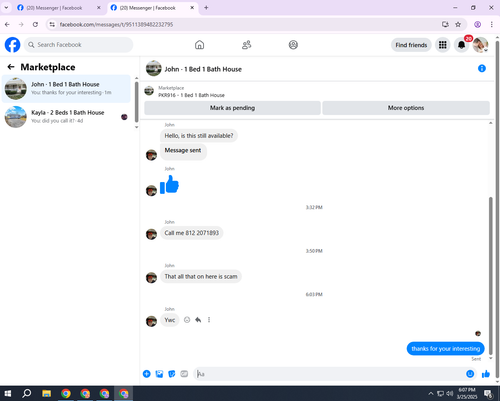Go back in browser history
The width and height of the screenshot is (500, 401).
coord(7,24)
